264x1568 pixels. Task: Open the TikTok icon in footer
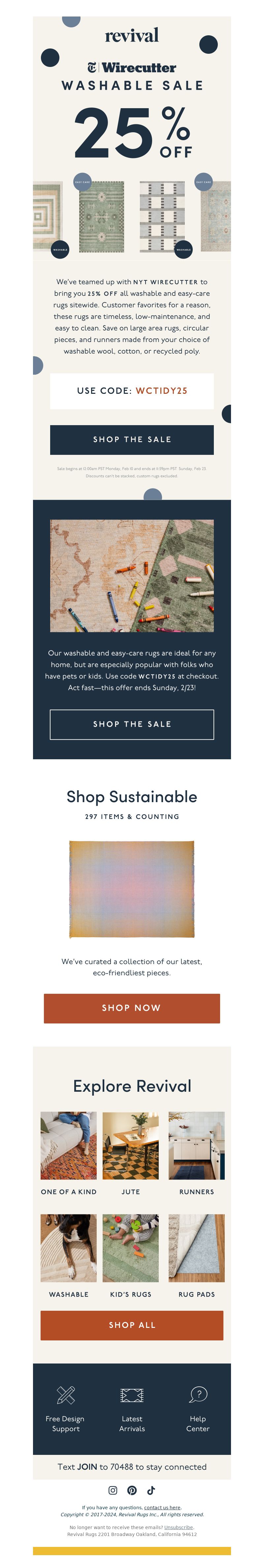point(151,1490)
